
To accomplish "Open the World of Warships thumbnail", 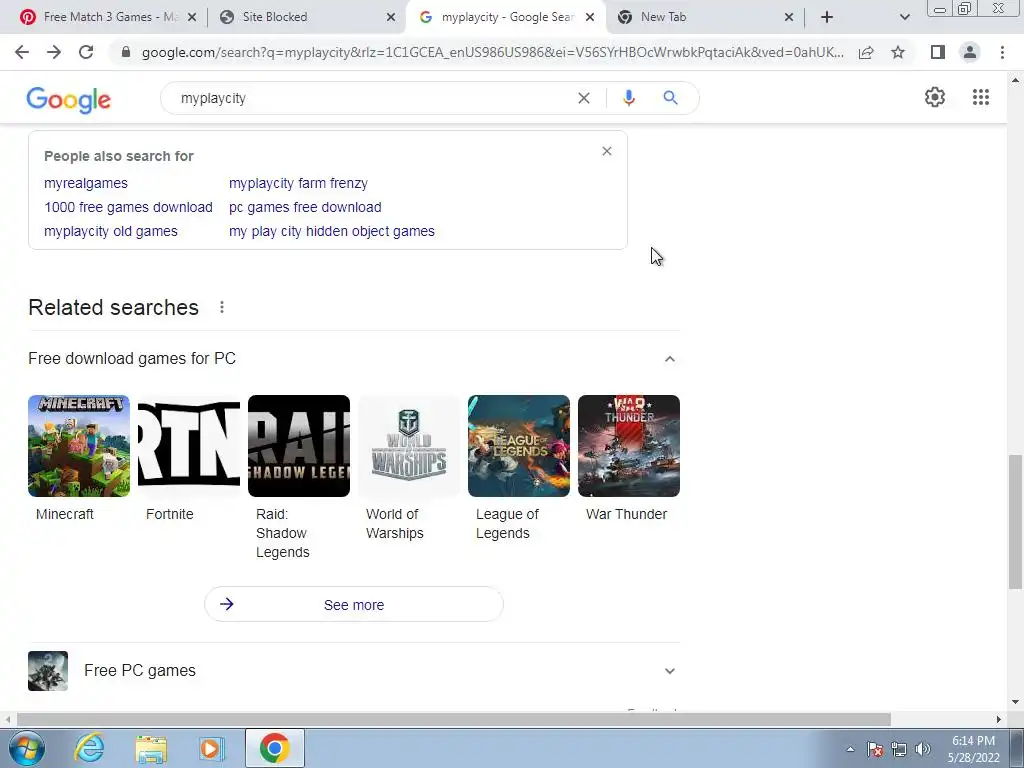I will click(x=409, y=446).
